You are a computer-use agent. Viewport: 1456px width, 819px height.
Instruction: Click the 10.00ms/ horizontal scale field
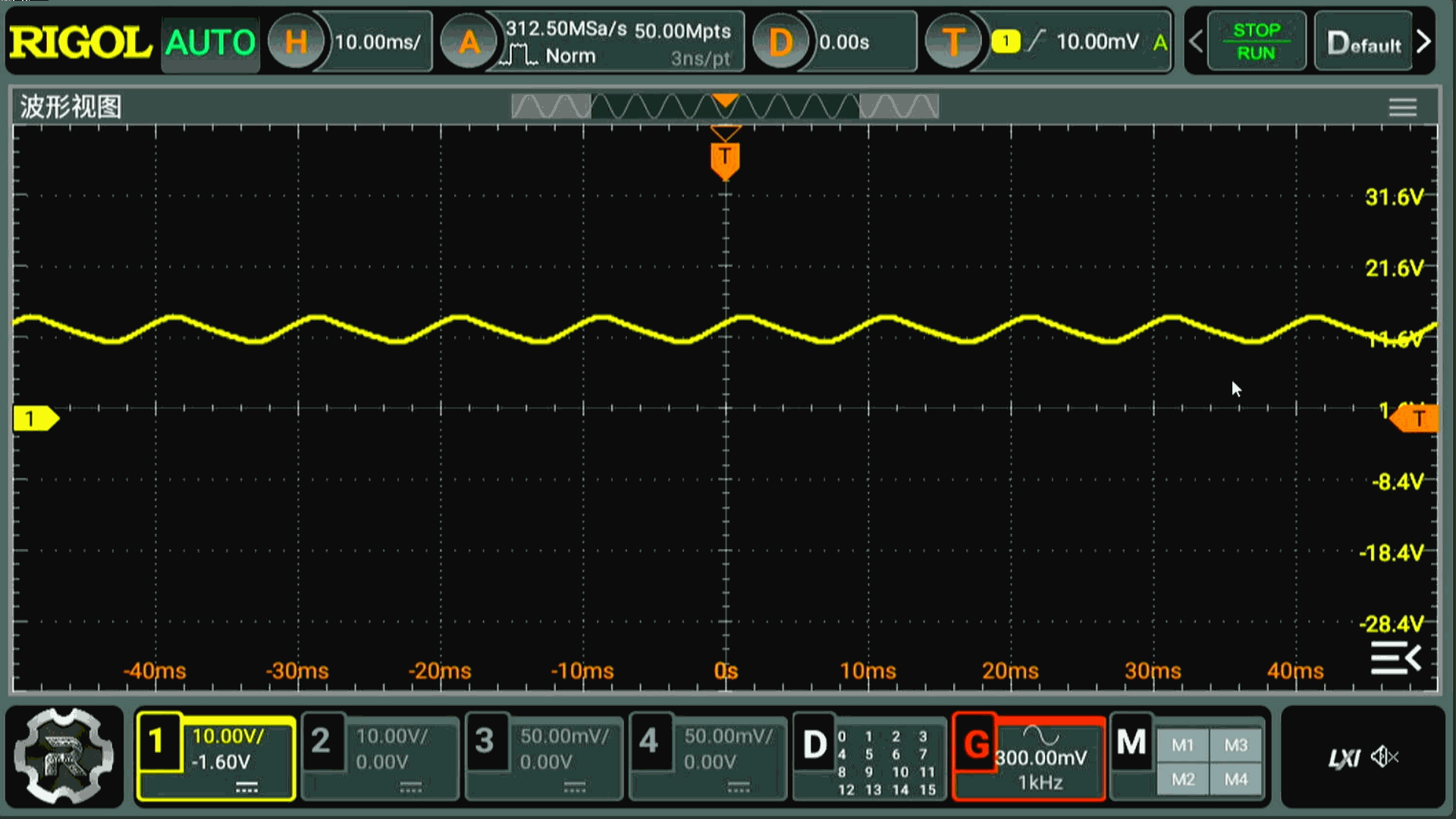click(378, 42)
